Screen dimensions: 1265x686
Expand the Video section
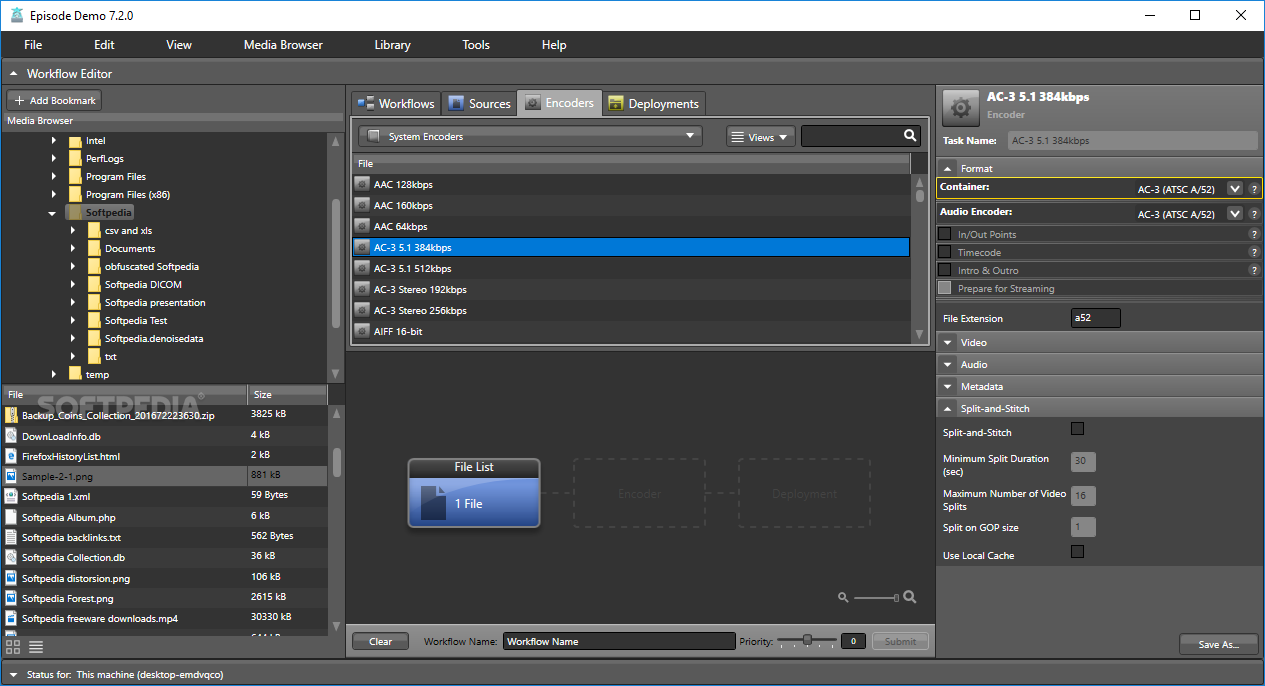tap(947, 343)
